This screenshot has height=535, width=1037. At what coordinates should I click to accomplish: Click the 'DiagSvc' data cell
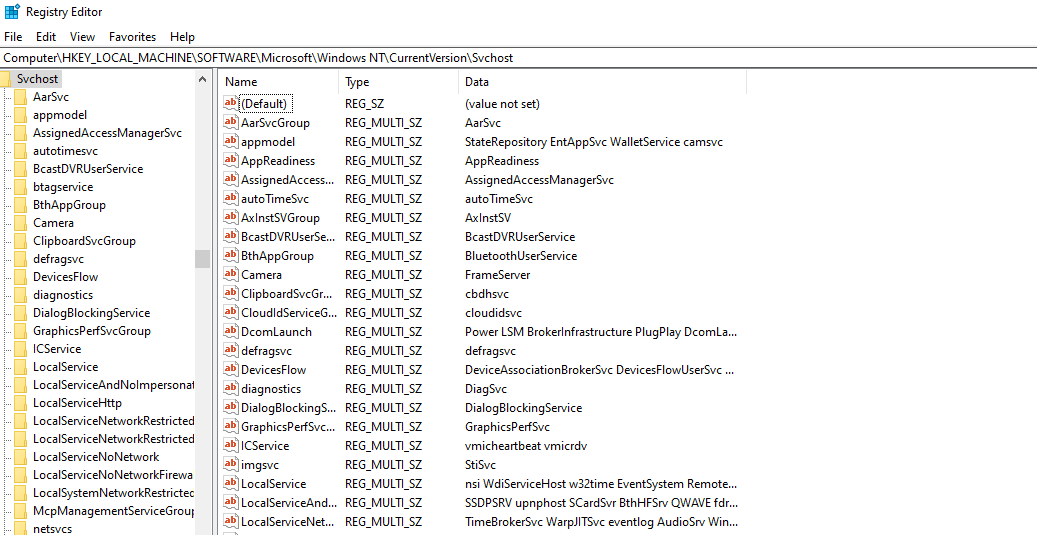point(486,389)
